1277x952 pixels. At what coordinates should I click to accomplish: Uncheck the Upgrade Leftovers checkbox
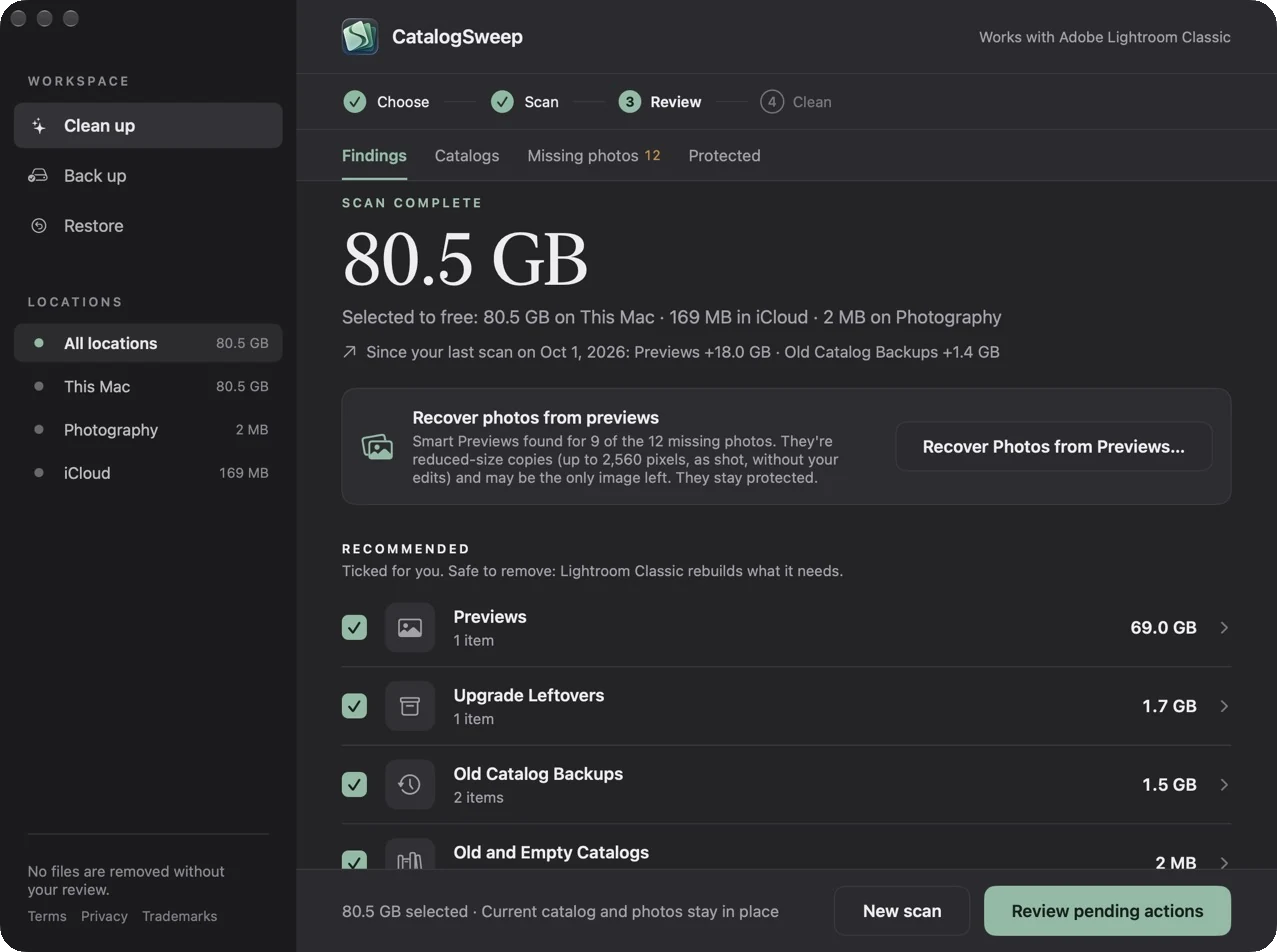tap(354, 706)
